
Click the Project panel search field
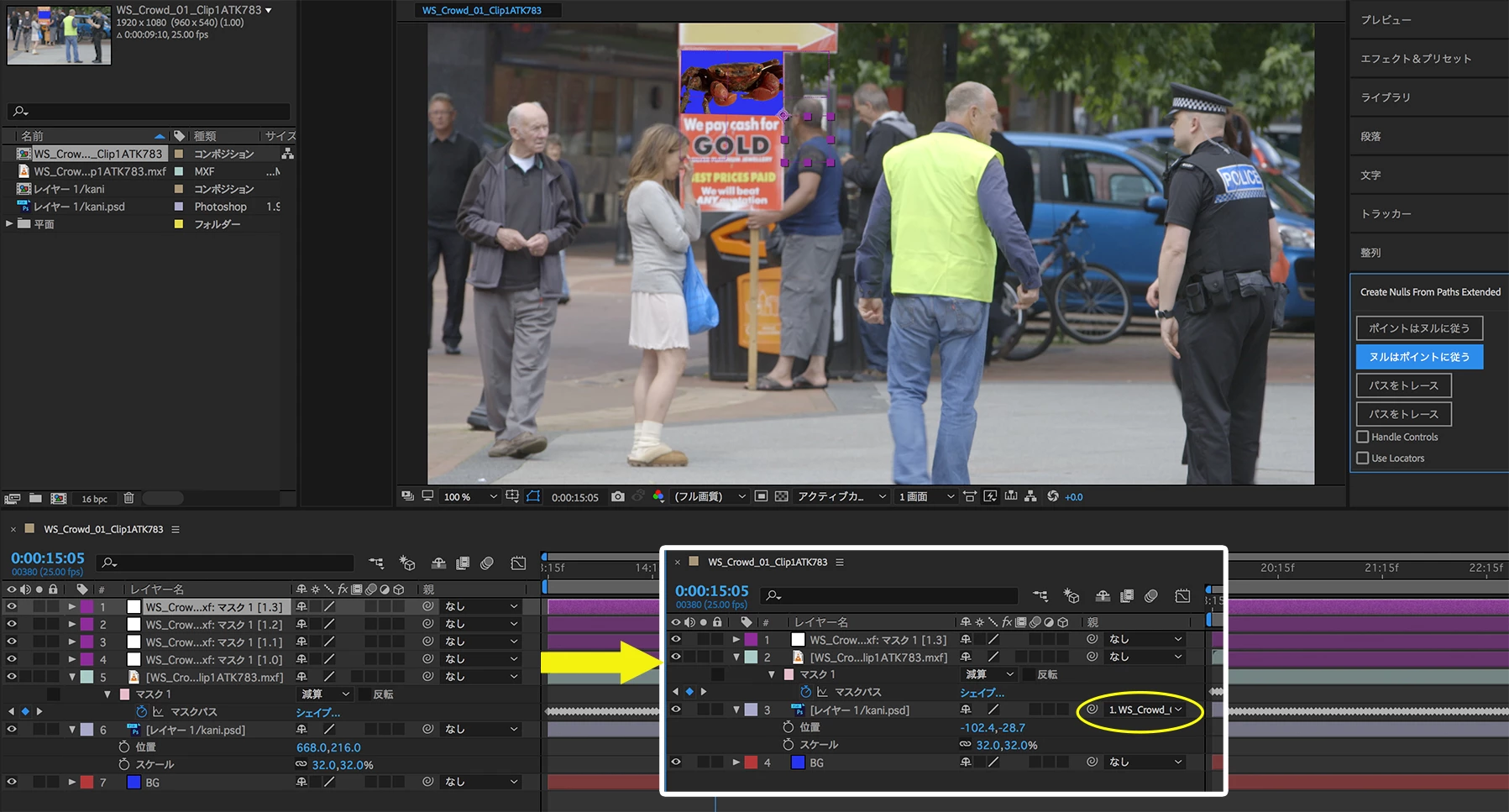pos(149,112)
